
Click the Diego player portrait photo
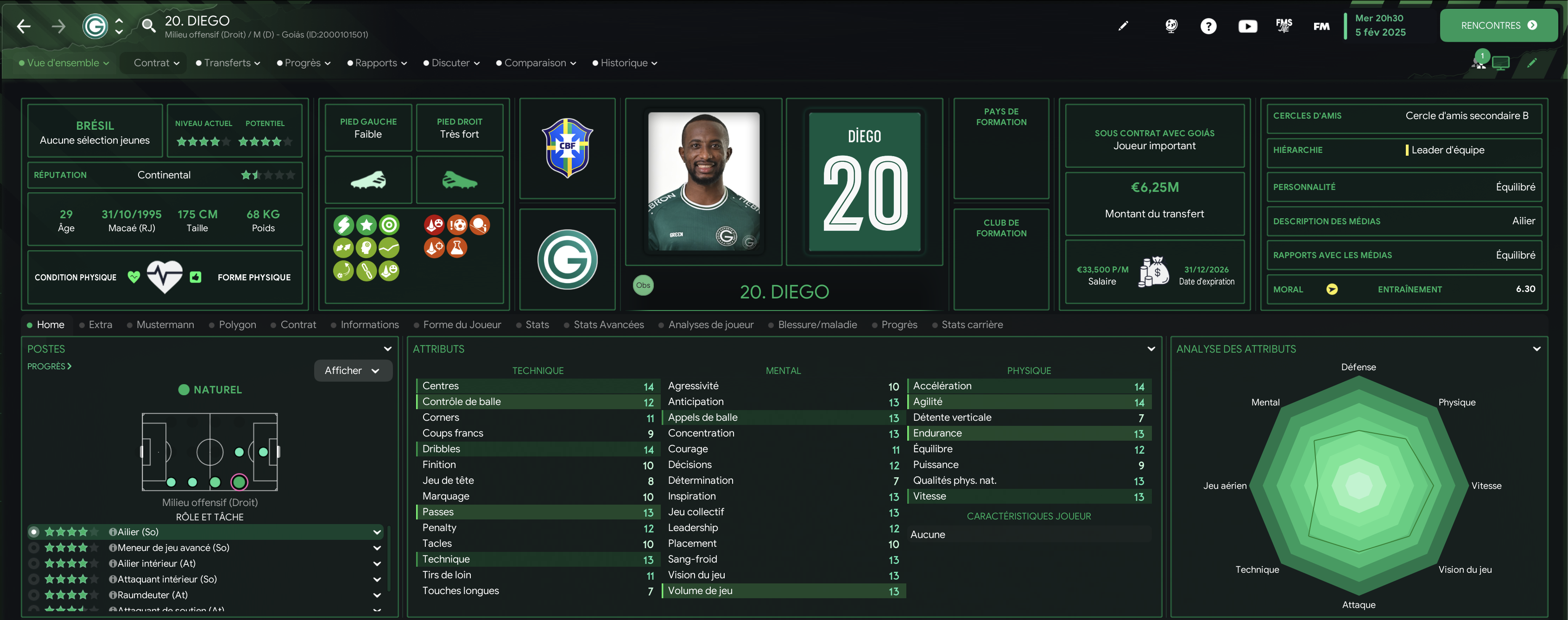(704, 181)
